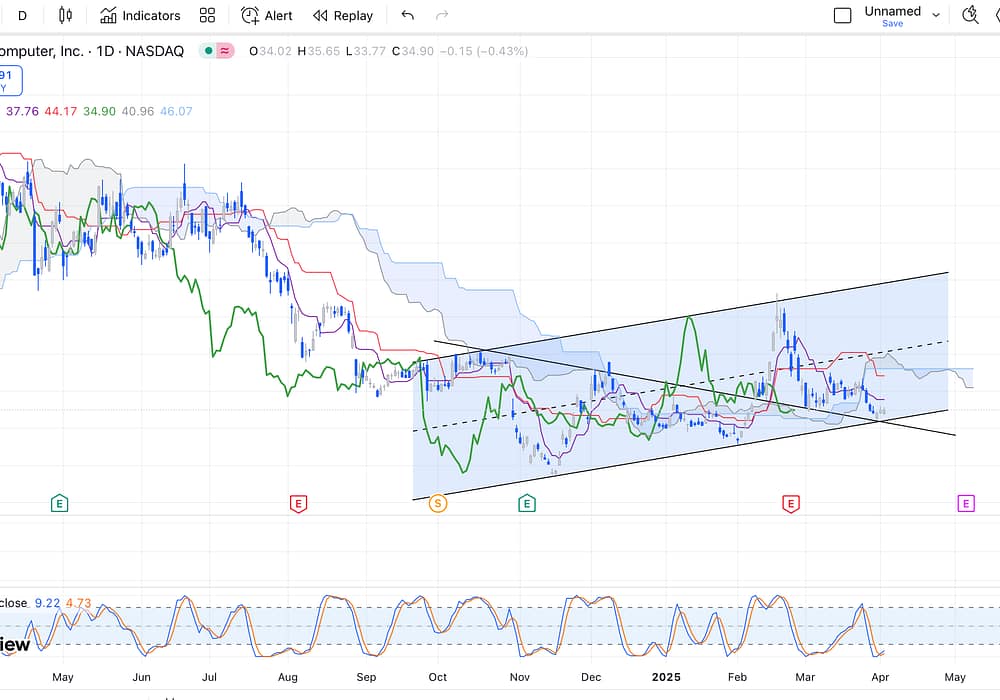Open the Indicators dialog
The width and height of the screenshot is (1000, 700).
pos(140,15)
